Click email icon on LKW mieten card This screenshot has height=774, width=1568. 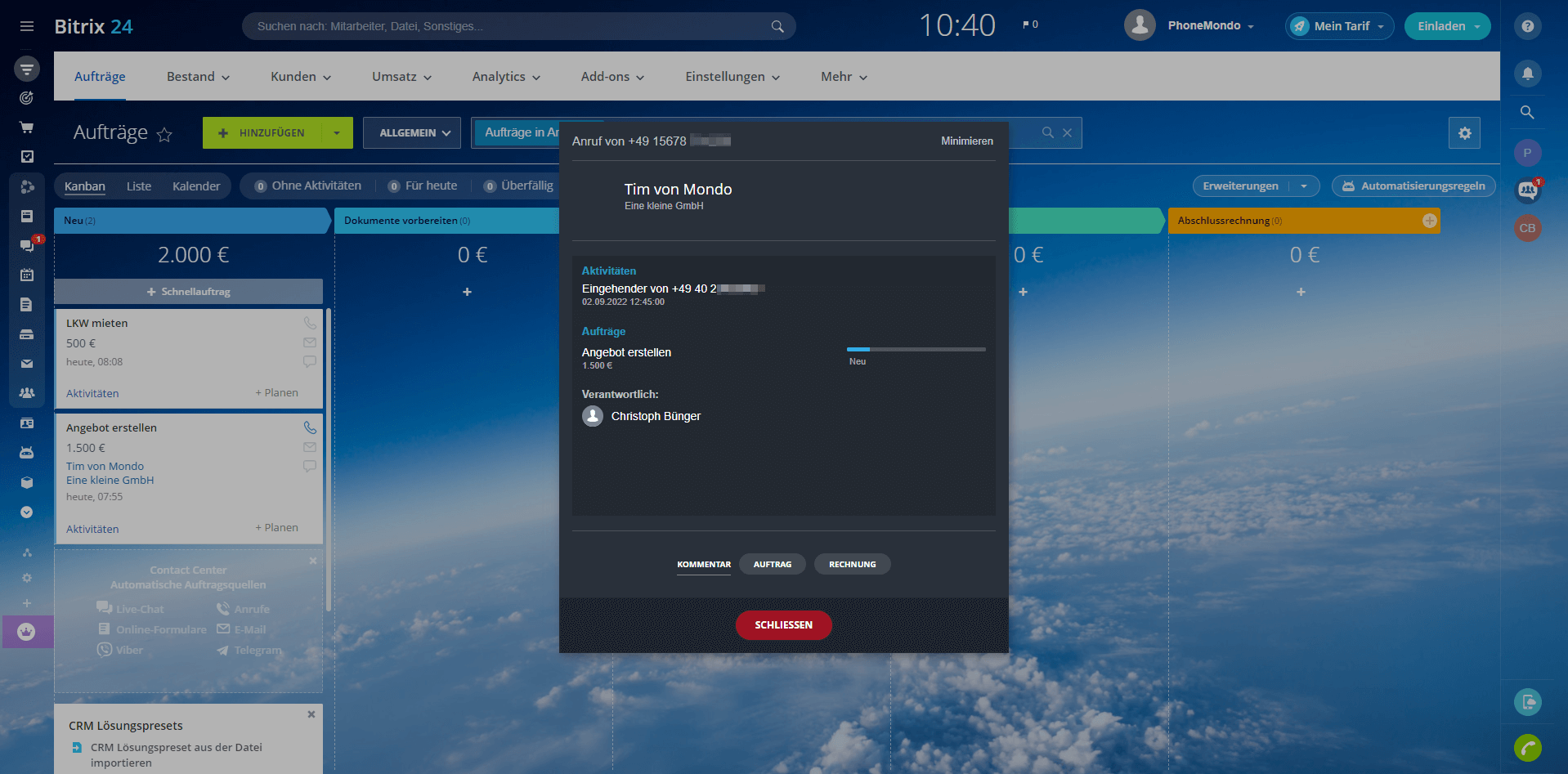click(310, 342)
